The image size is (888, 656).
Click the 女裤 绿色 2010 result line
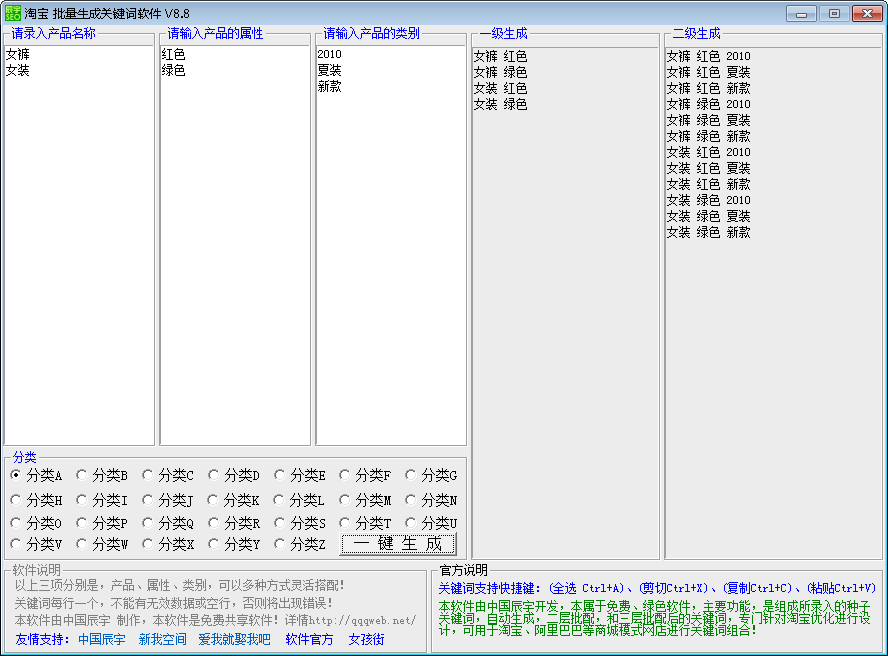[x=708, y=104]
